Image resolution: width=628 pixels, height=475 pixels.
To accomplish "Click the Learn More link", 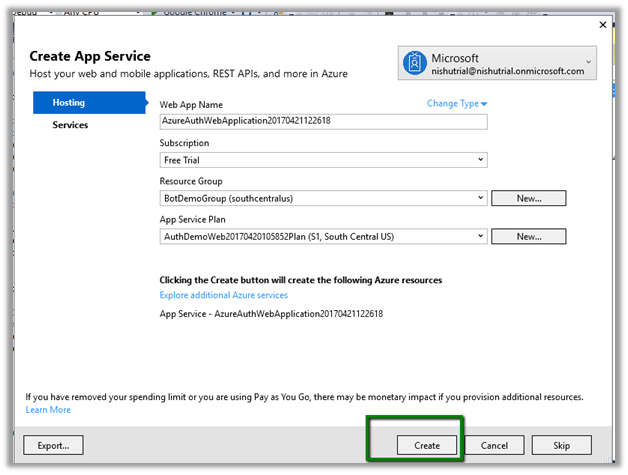I will pos(48,410).
